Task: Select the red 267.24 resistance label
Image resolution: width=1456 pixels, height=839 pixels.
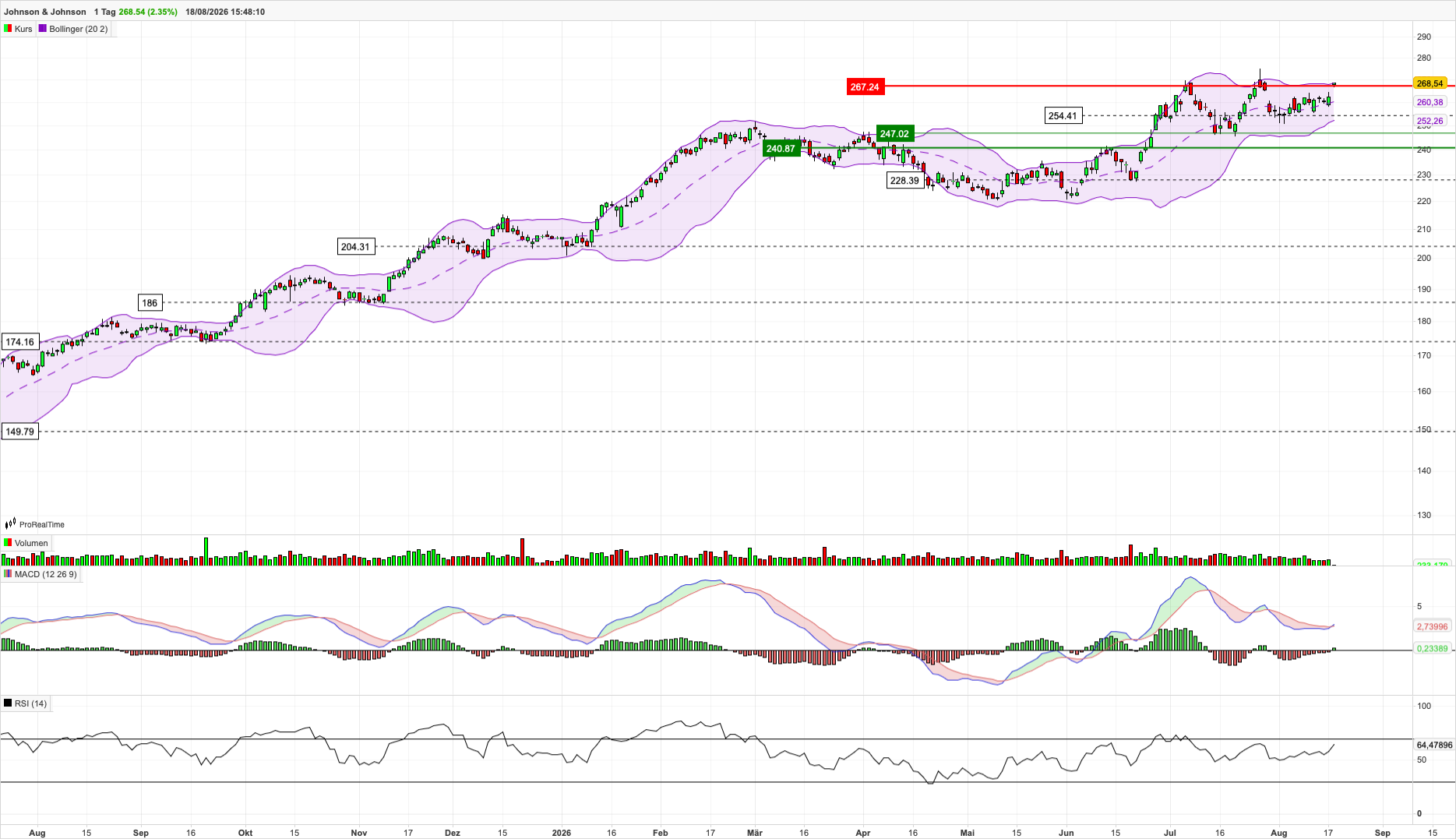Action: point(865,86)
